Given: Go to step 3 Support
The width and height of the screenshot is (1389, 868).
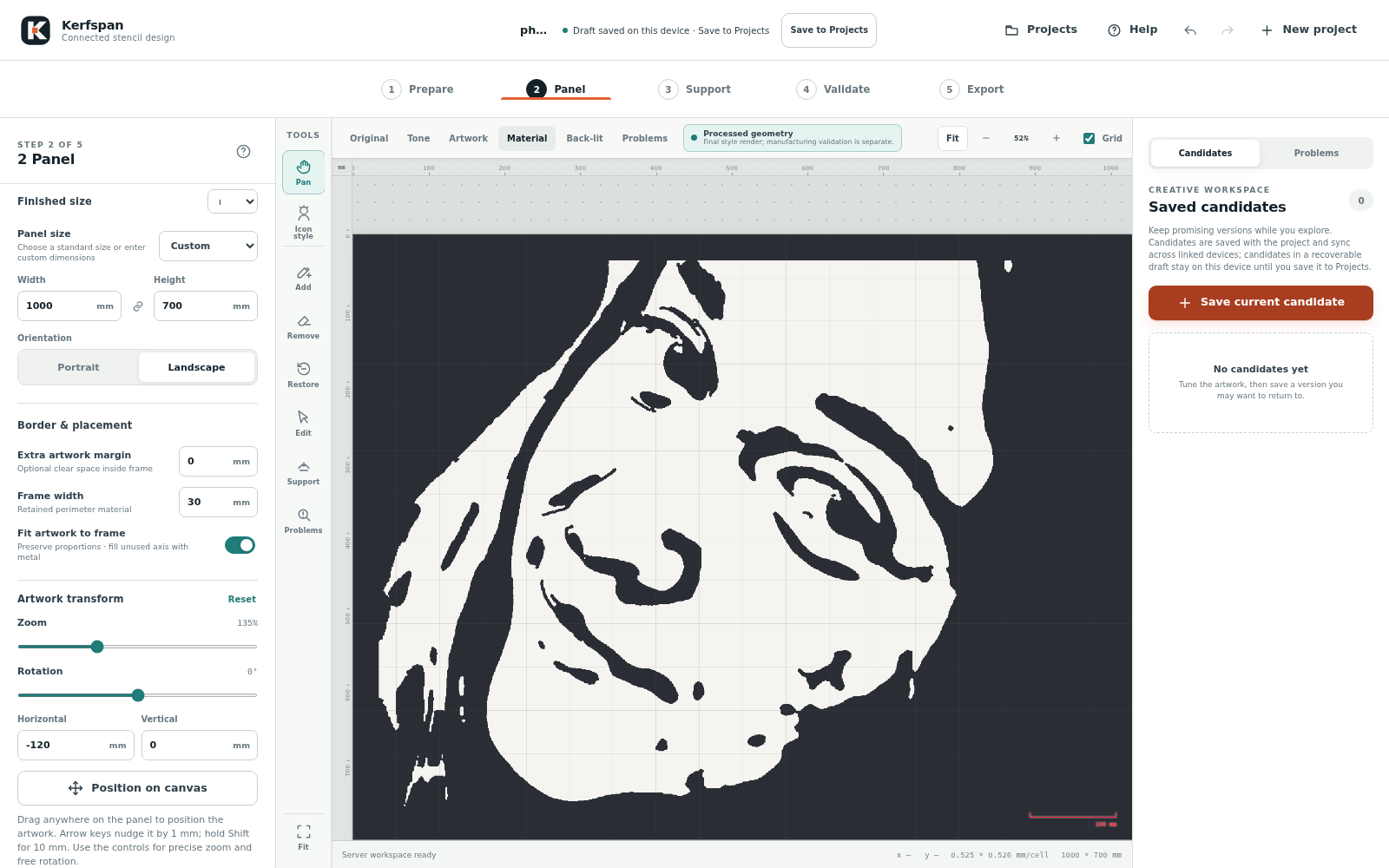Looking at the screenshot, I should pyautogui.click(x=694, y=89).
